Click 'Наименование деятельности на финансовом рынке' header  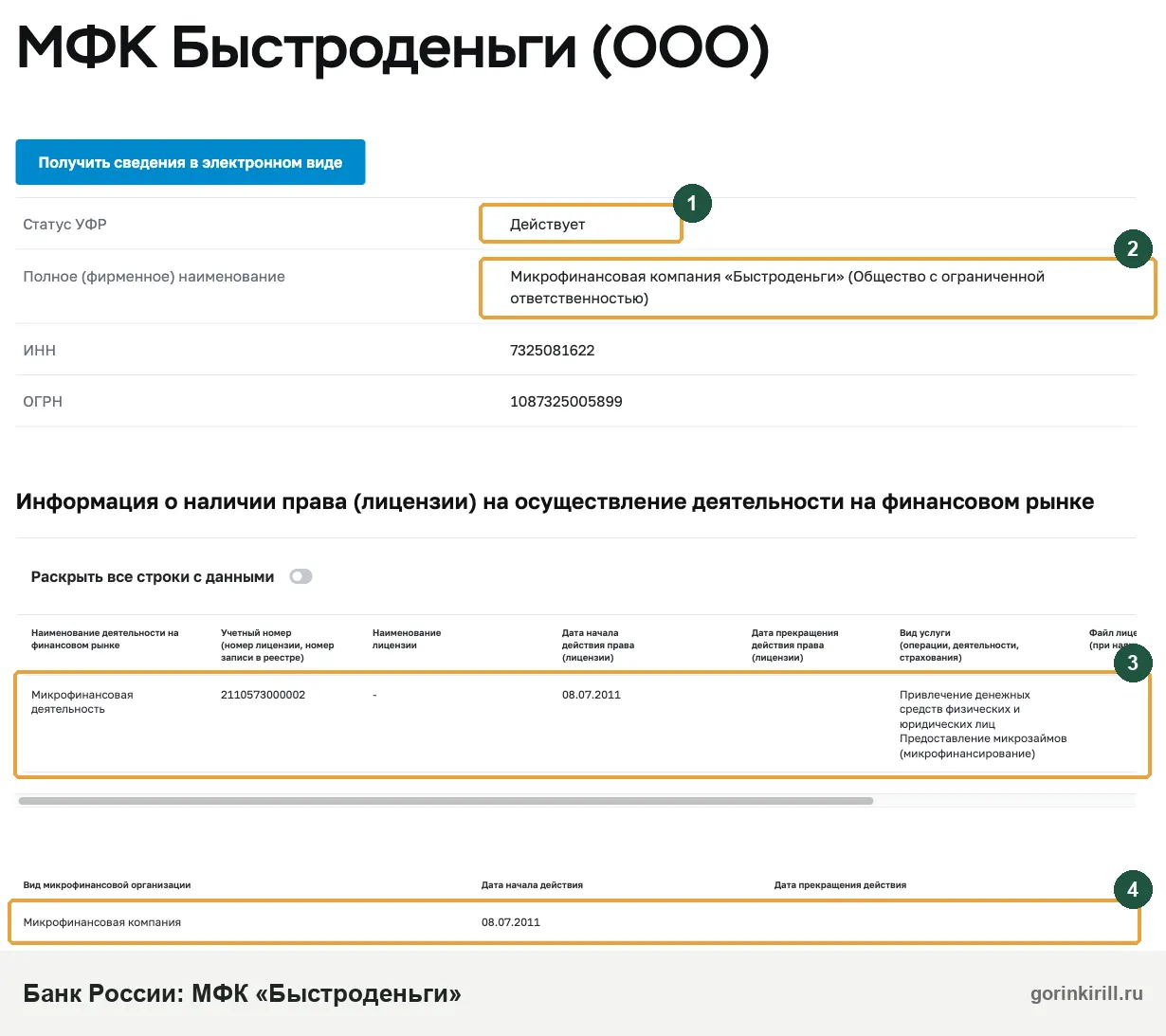tap(105, 639)
